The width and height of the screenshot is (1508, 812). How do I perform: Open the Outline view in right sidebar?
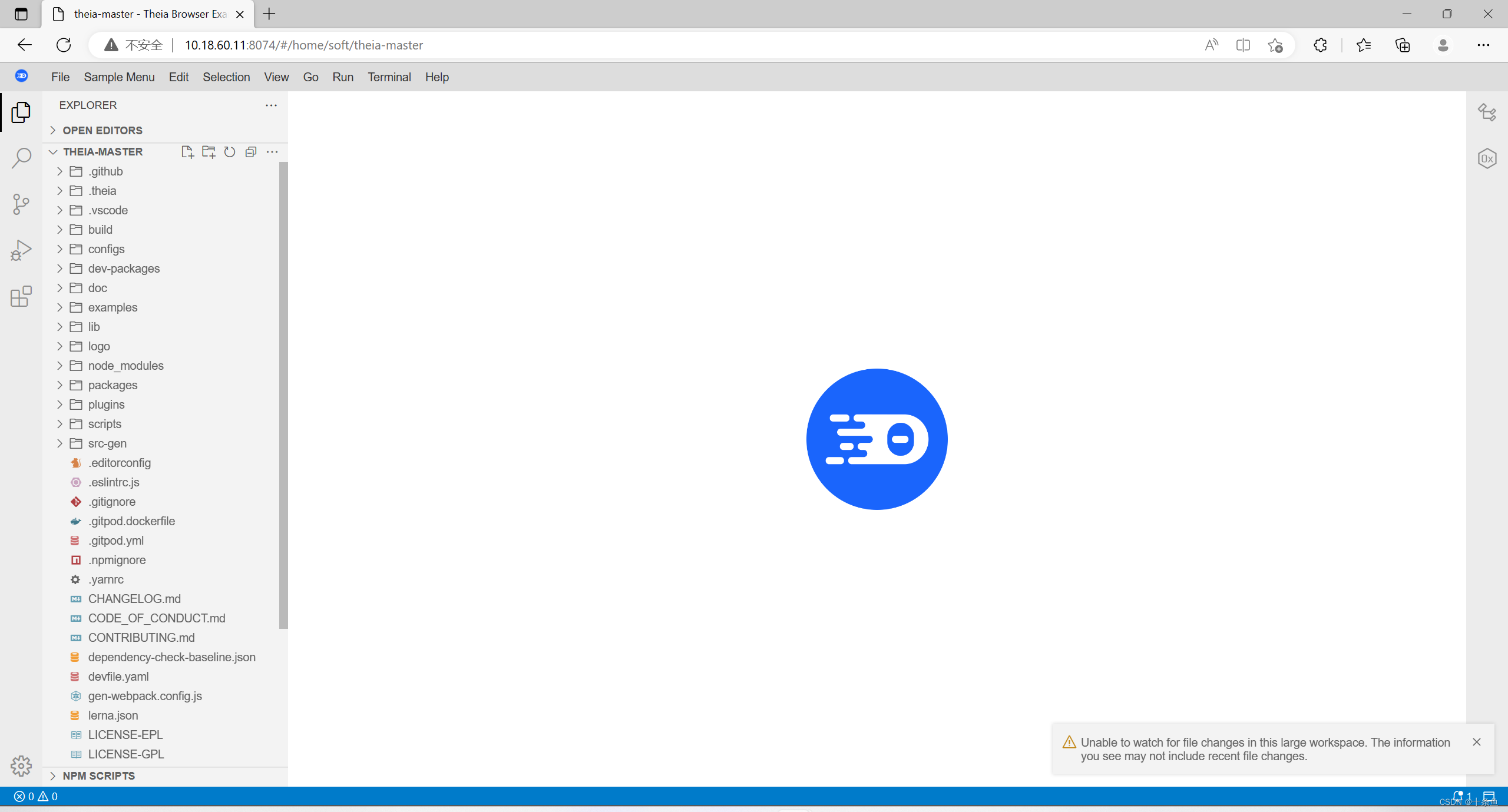pos(1487,112)
